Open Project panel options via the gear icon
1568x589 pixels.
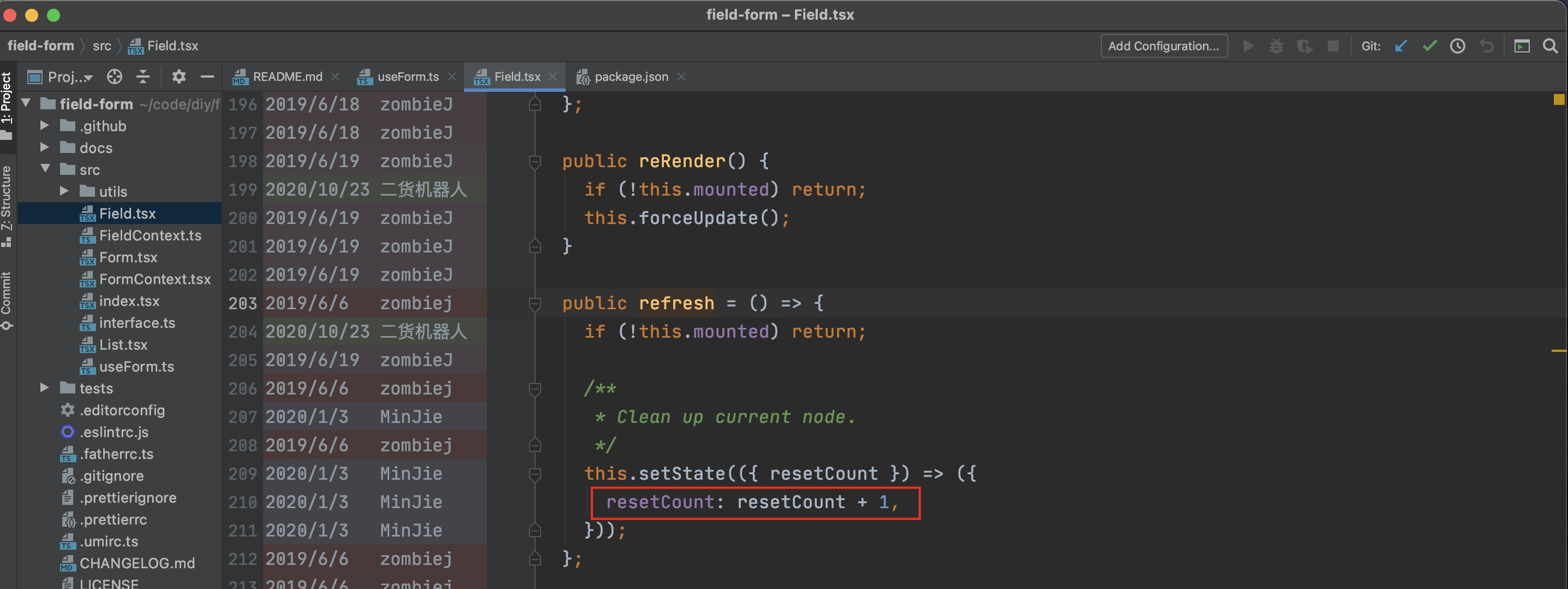pyautogui.click(x=178, y=76)
